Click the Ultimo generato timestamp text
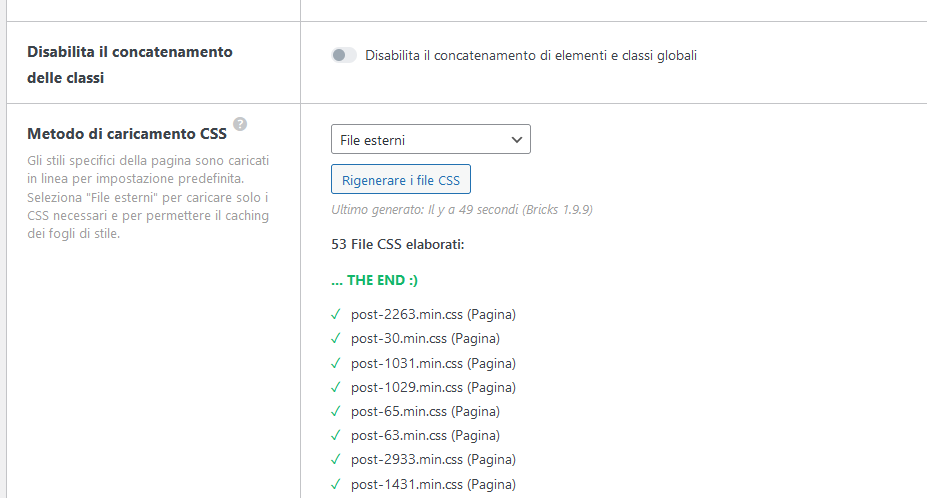Screen dimensions: 927x498 pos(463,209)
